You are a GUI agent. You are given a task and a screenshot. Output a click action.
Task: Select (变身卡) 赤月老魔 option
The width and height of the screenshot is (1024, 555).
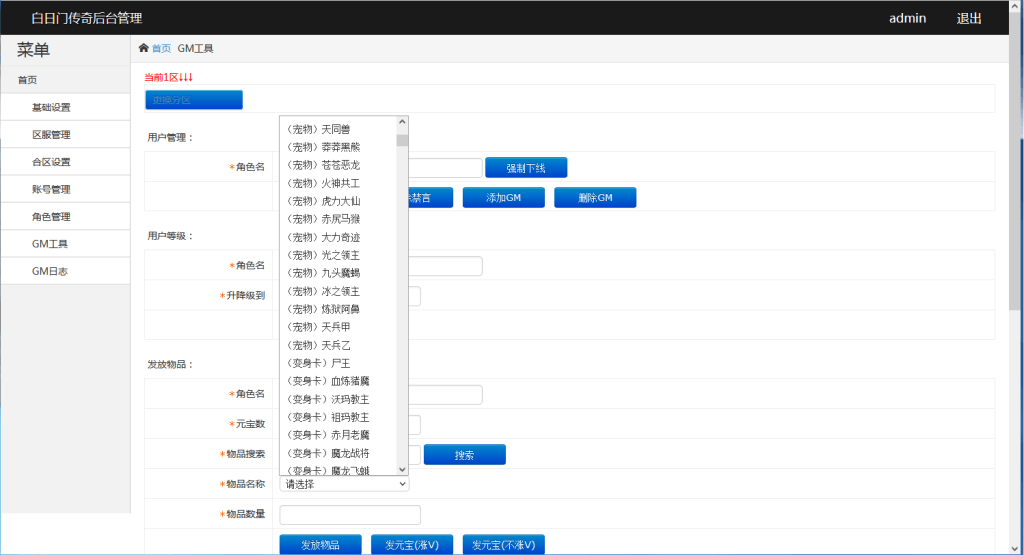(x=328, y=435)
